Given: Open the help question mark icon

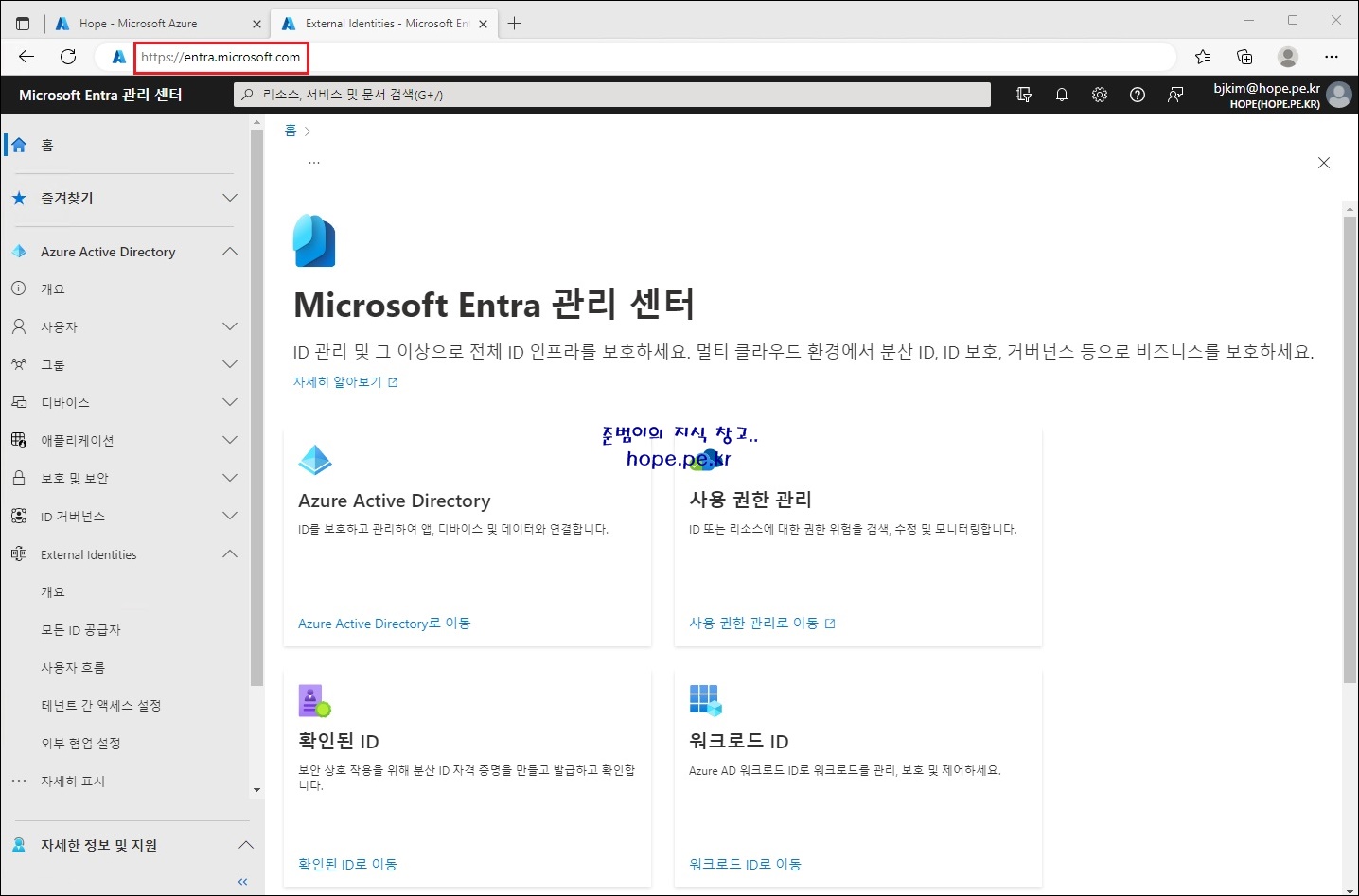Looking at the screenshot, I should click(1138, 95).
